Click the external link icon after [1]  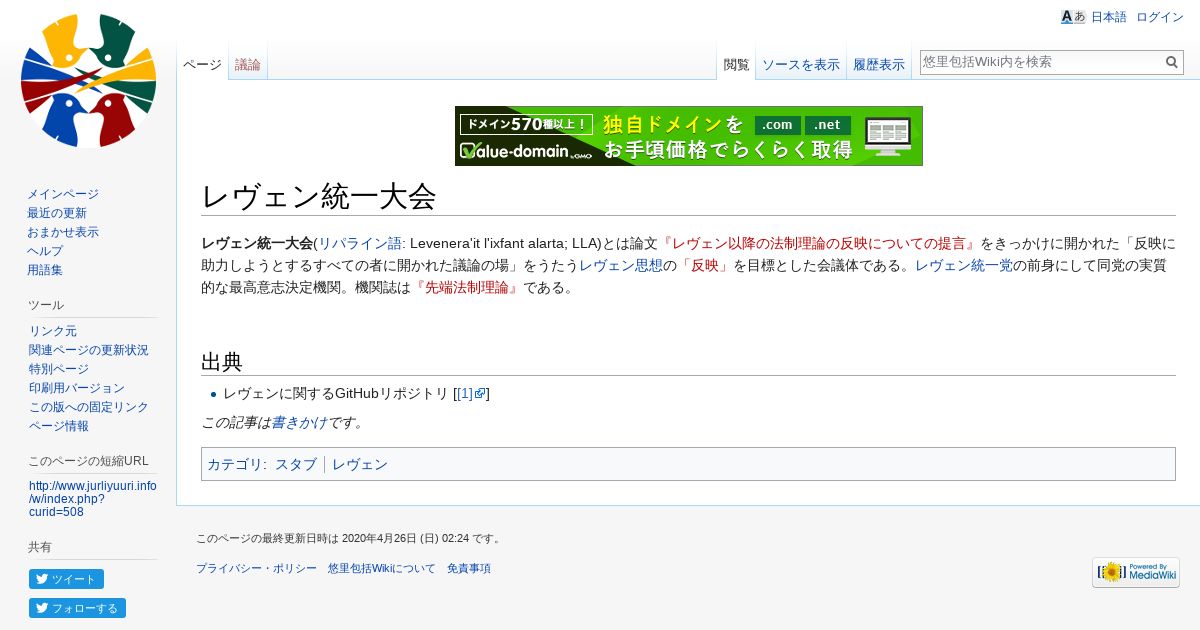pyautogui.click(x=480, y=394)
